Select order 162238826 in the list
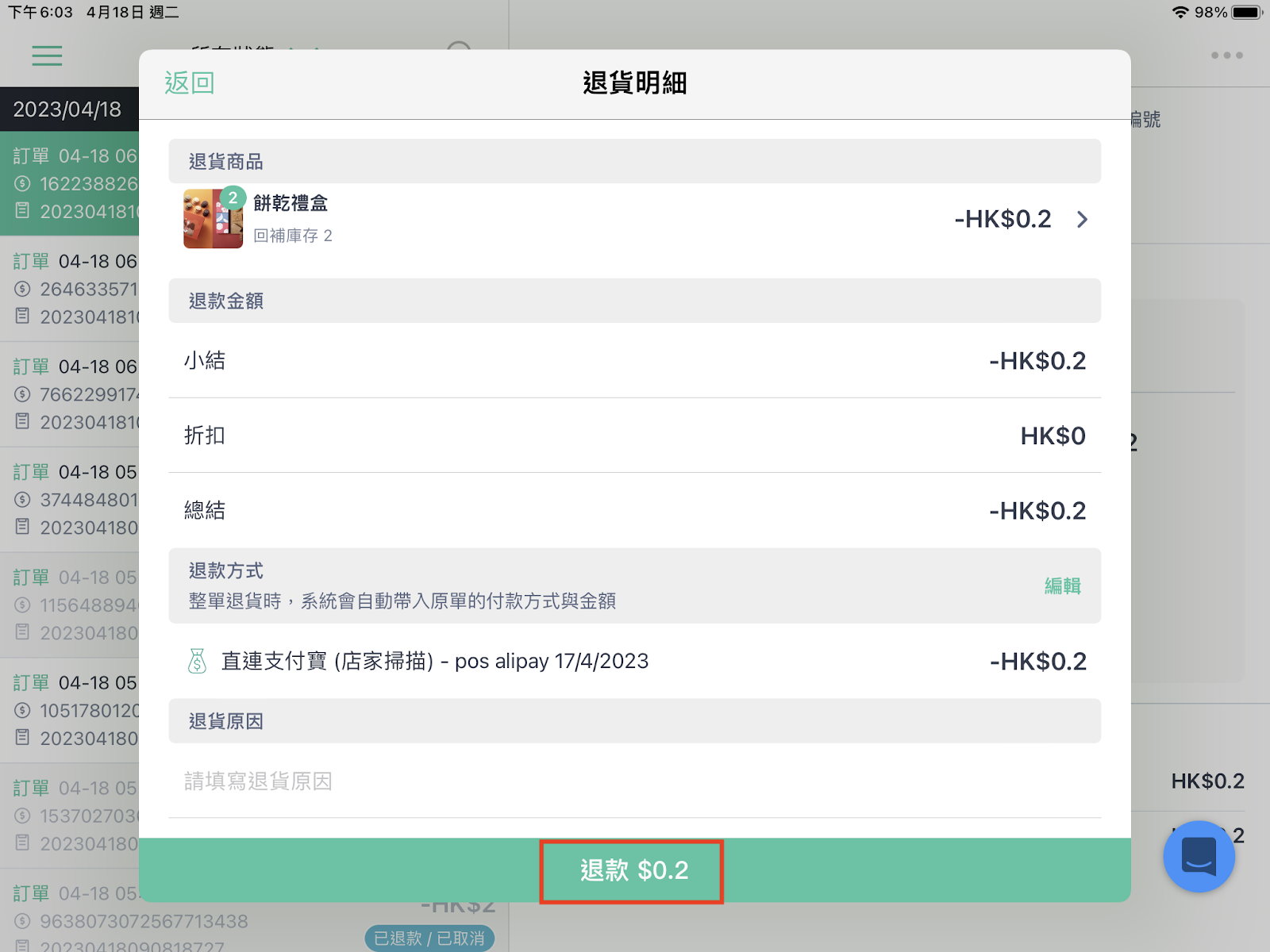The image size is (1270, 952). pyautogui.click(x=69, y=183)
